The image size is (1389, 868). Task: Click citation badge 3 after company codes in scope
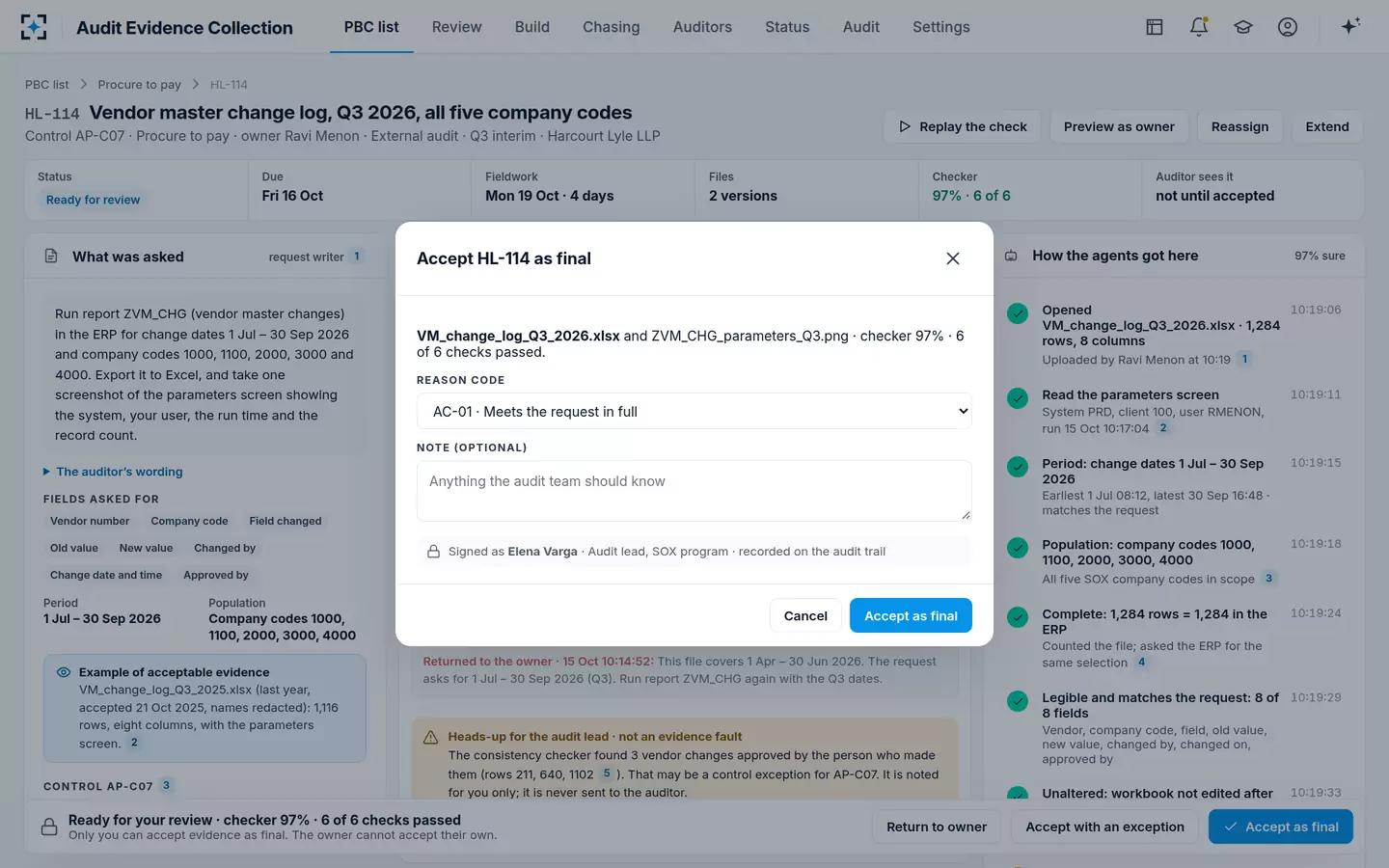pyautogui.click(x=1269, y=579)
